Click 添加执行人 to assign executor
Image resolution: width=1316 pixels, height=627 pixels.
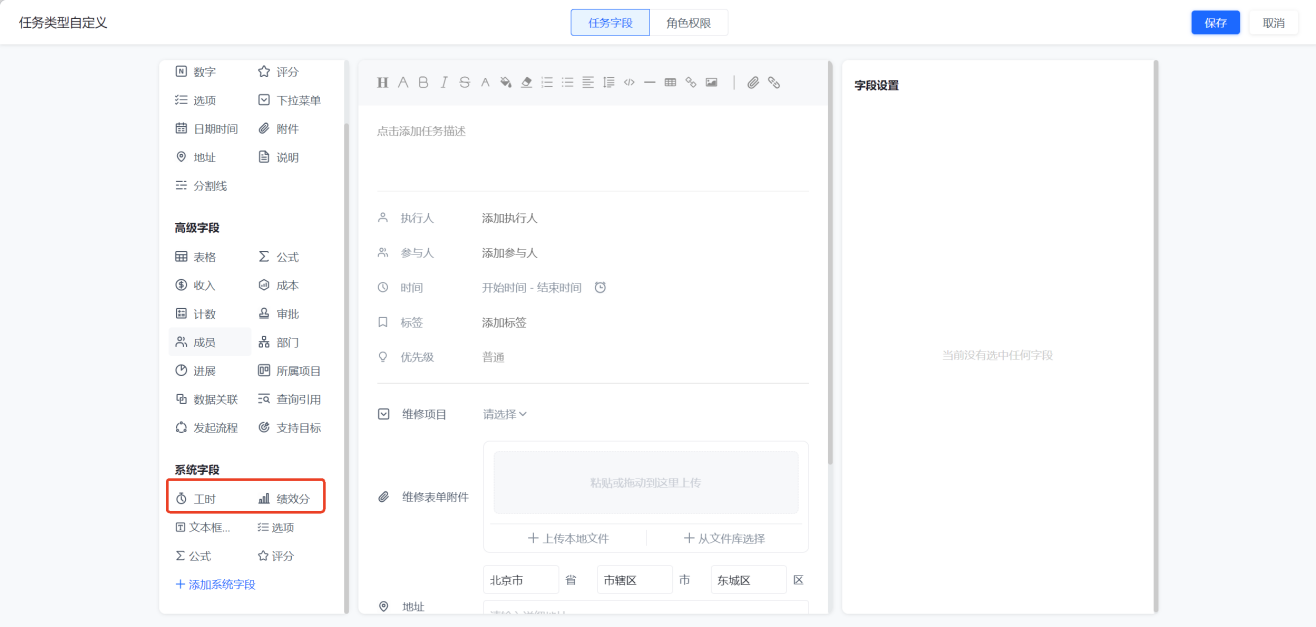510,218
